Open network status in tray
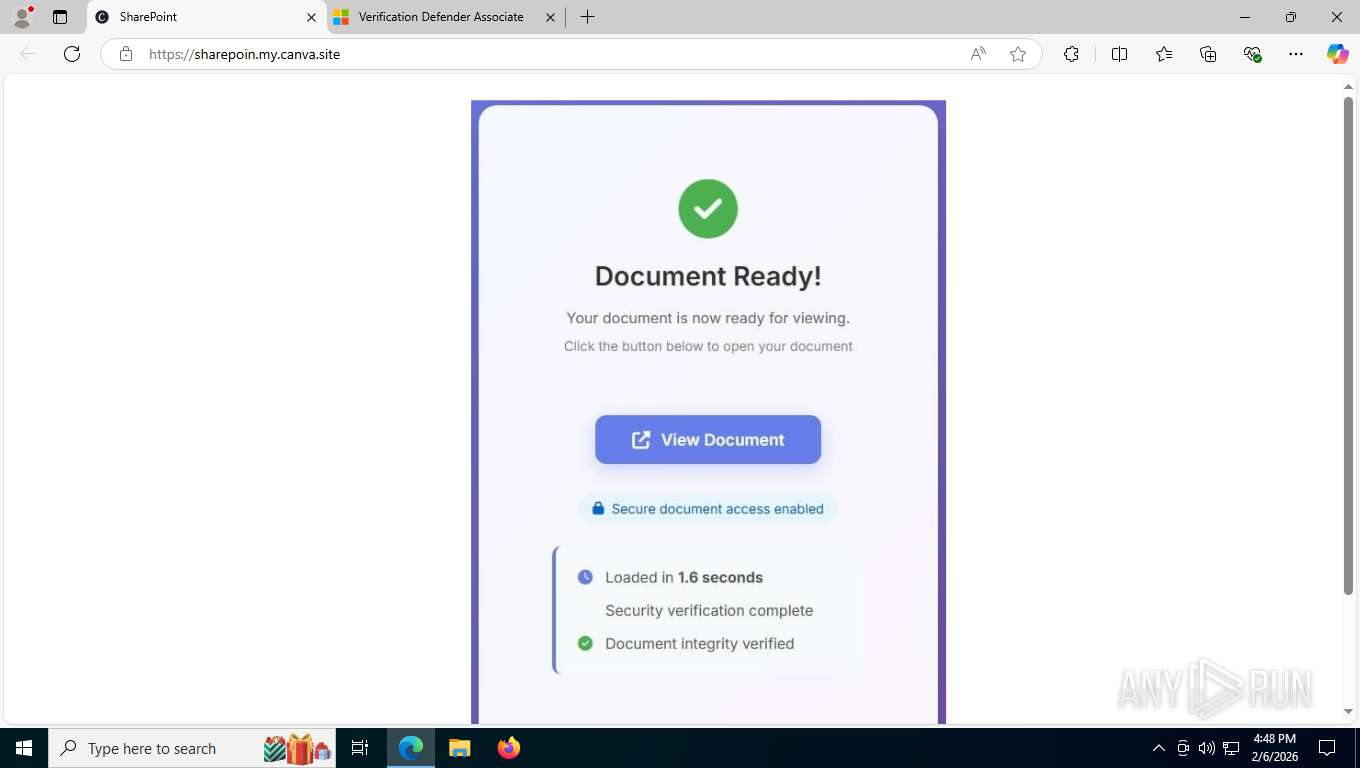Image resolution: width=1360 pixels, height=768 pixels. point(1231,748)
